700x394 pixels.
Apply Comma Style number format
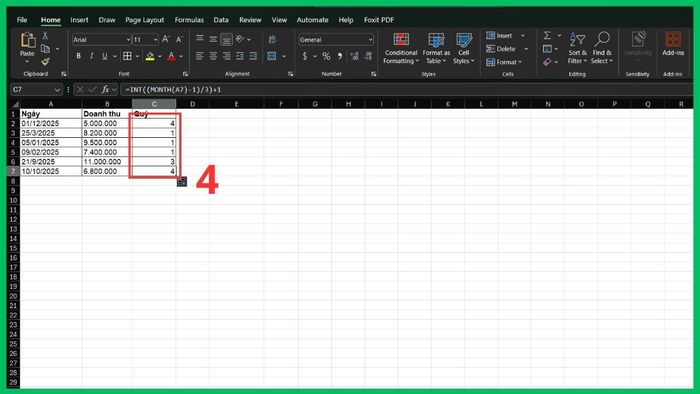coord(340,56)
